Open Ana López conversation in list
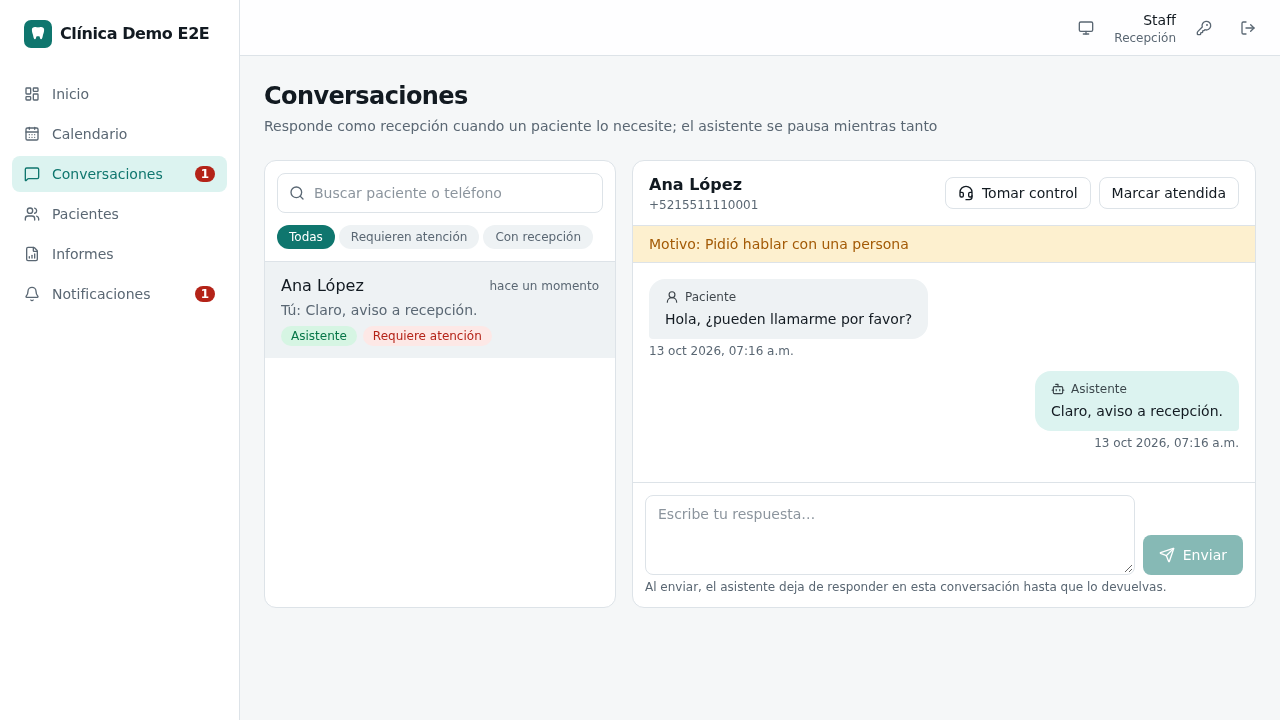Image resolution: width=1280 pixels, height=720 pixels. pyautogui.click(x=440, y=310)
